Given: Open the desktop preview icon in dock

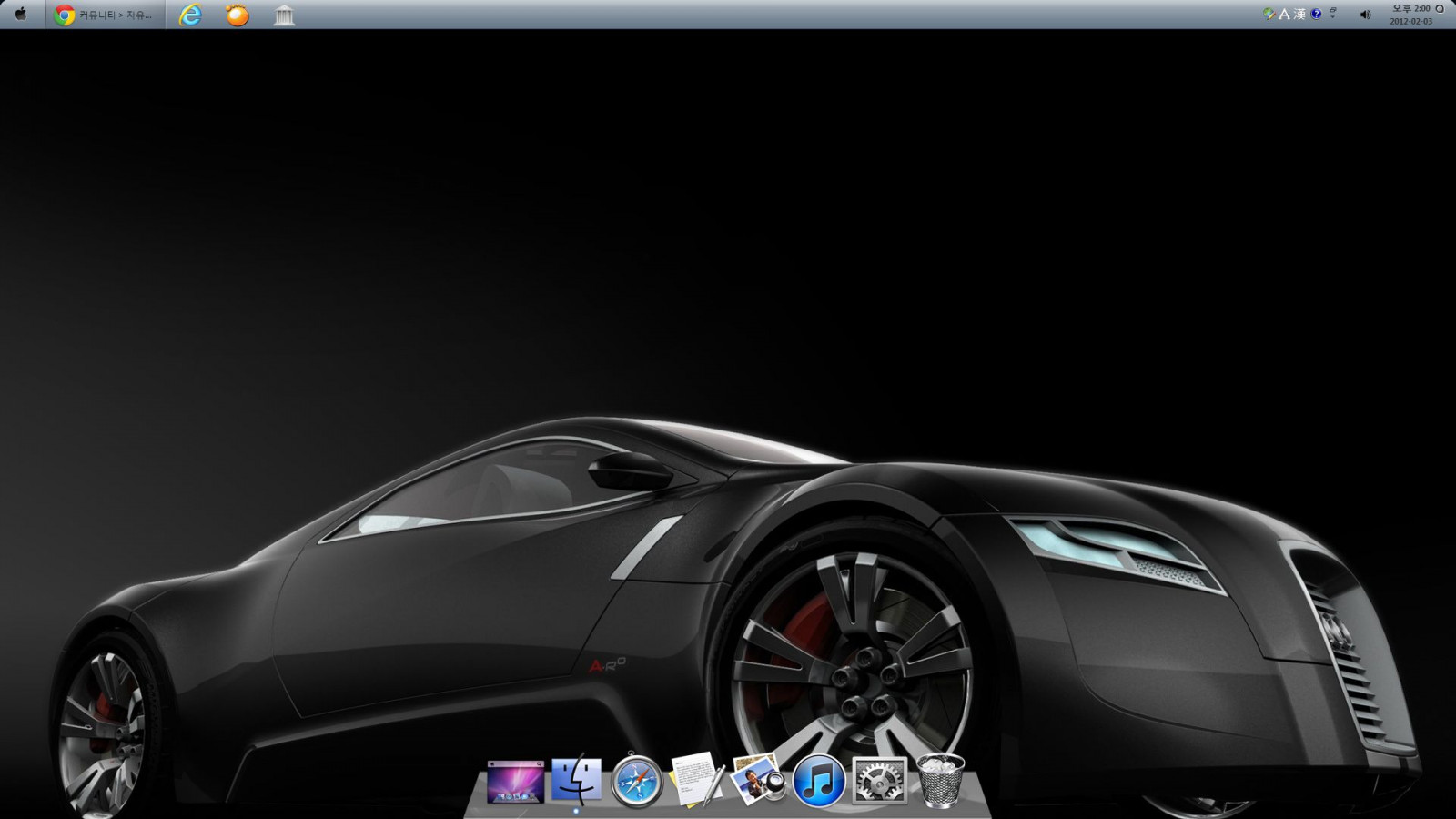Looking at the screenshot, I should coord(515,782).
